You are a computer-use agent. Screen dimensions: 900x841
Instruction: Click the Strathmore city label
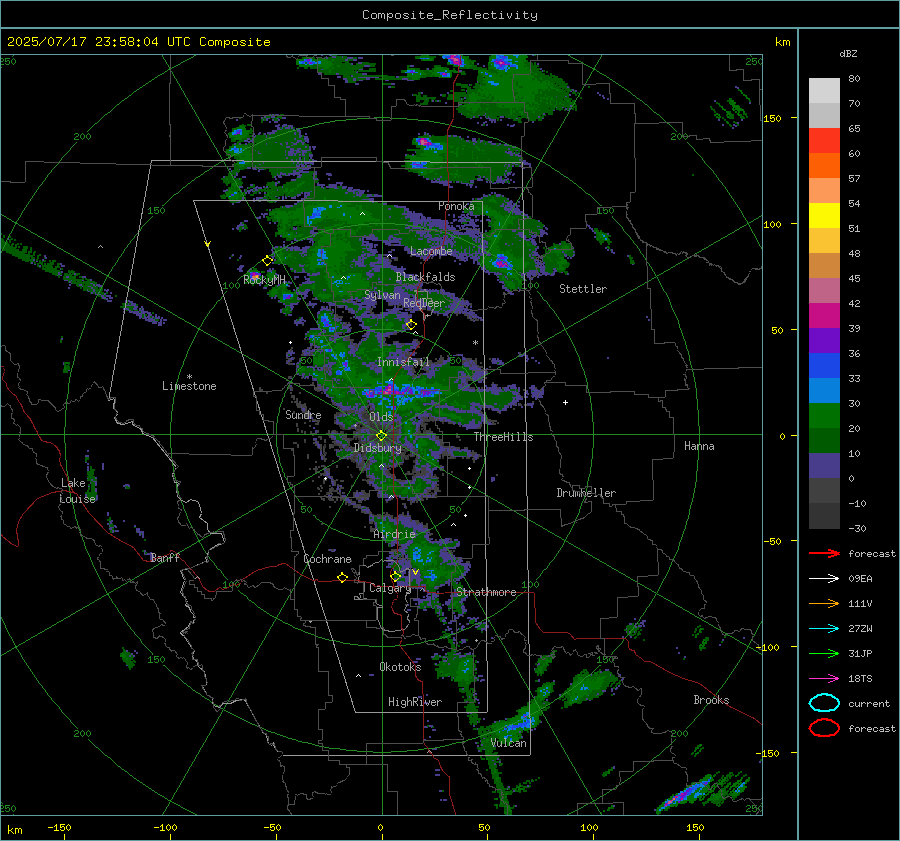(x=486, y=592)
